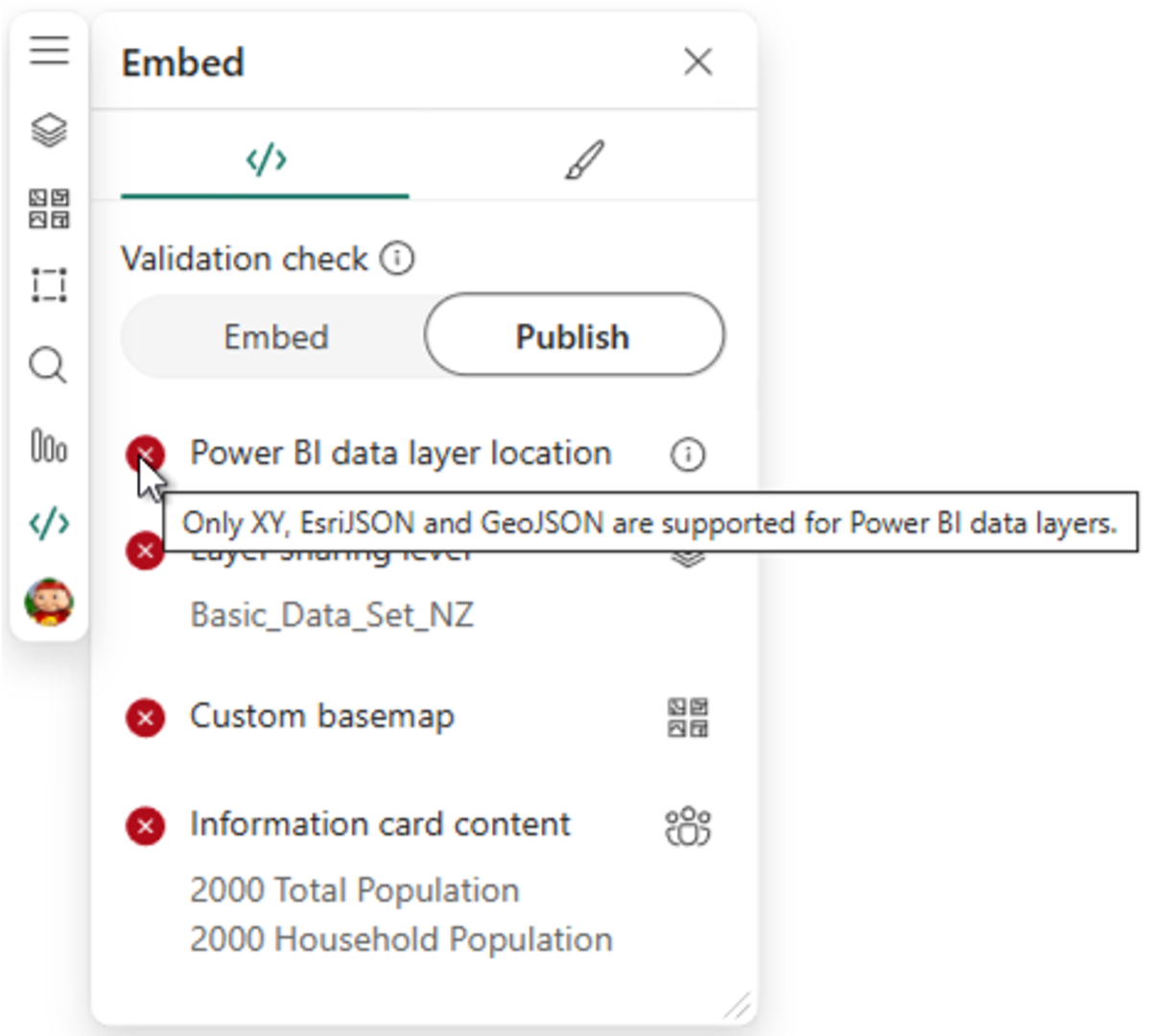This screenshot has width=1155, height=1036.
Task: Click the red error icon for Custom basemap
Action: pyautogui.click(x=145, y=718)
